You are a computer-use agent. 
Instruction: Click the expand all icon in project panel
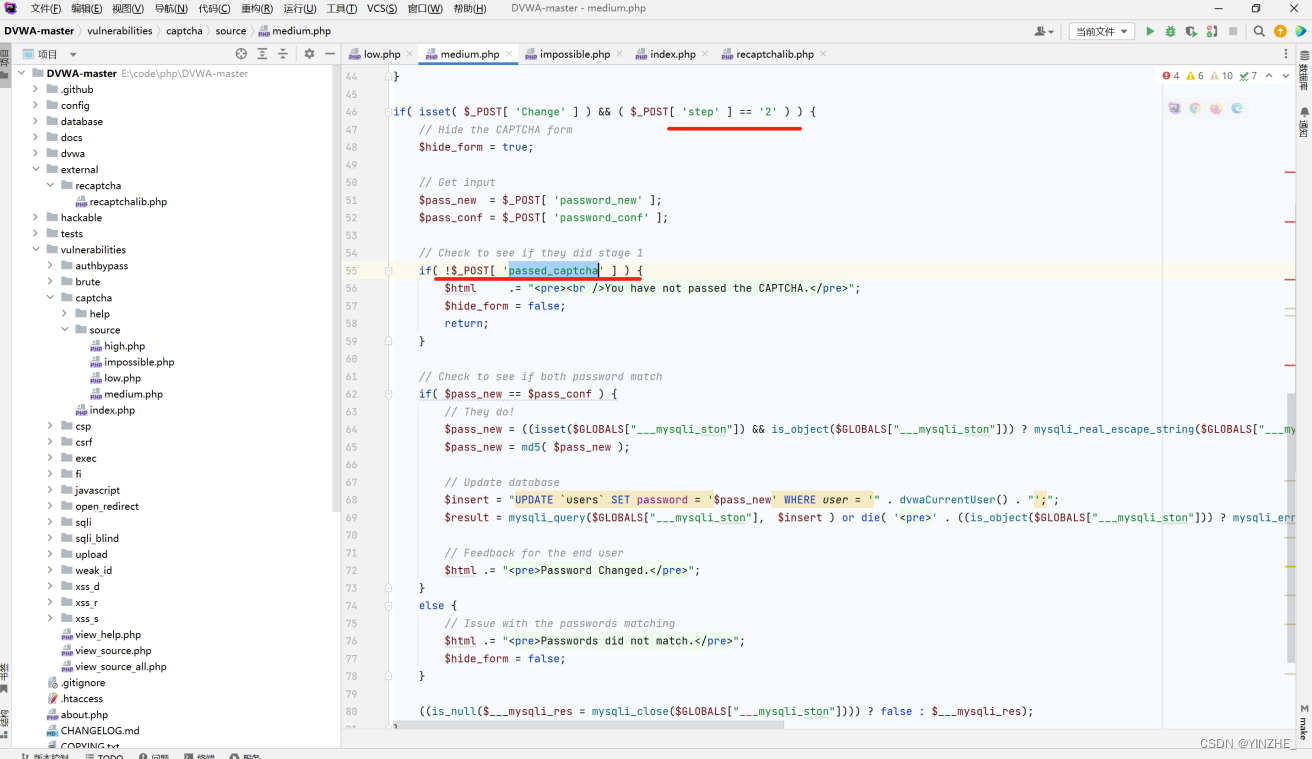point(262,54)
